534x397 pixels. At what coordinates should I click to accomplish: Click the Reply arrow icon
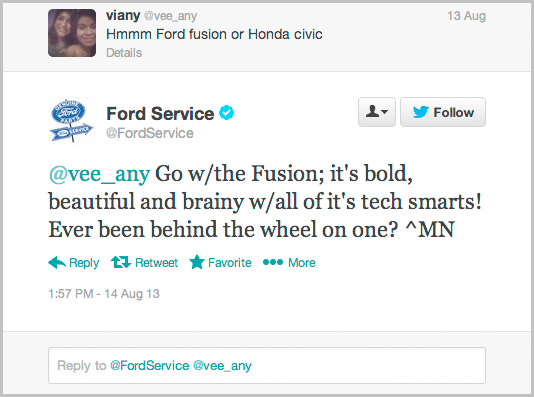tap(57, 263)
